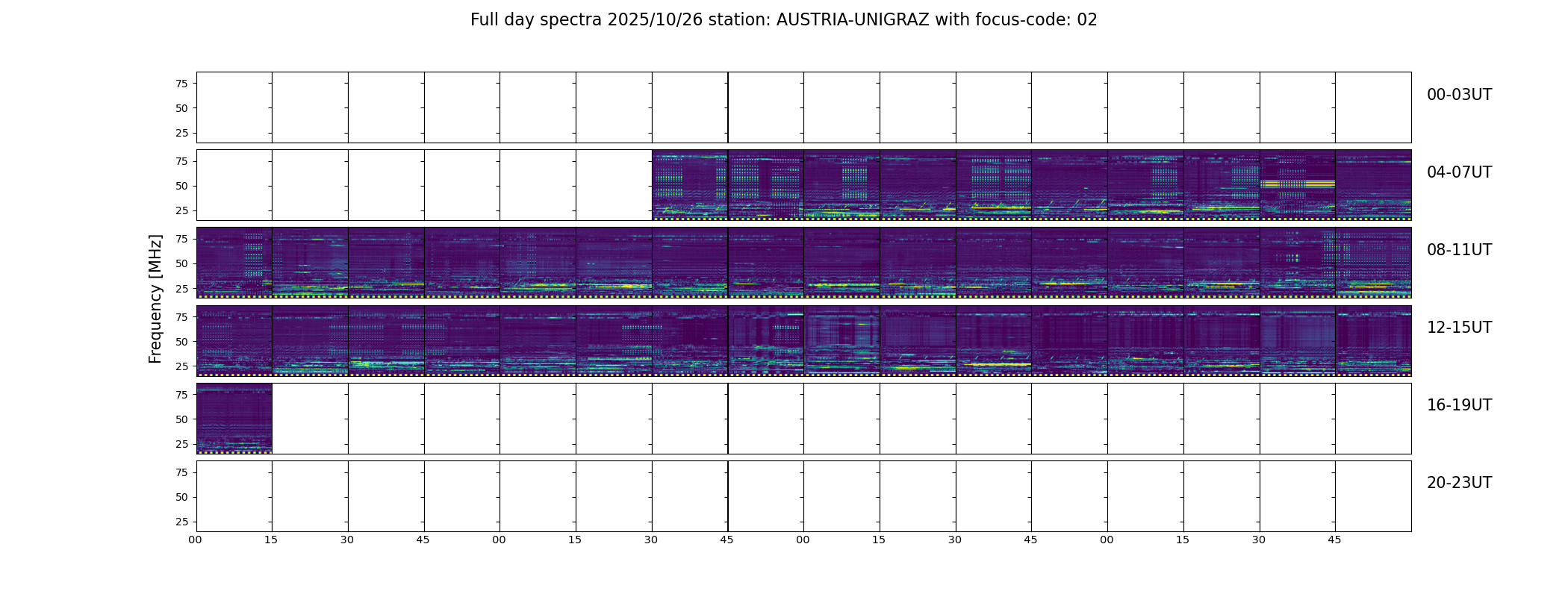
Task: Select the '16-19UT' row label
Action: pyautogui.click(x=1459, y=405)
